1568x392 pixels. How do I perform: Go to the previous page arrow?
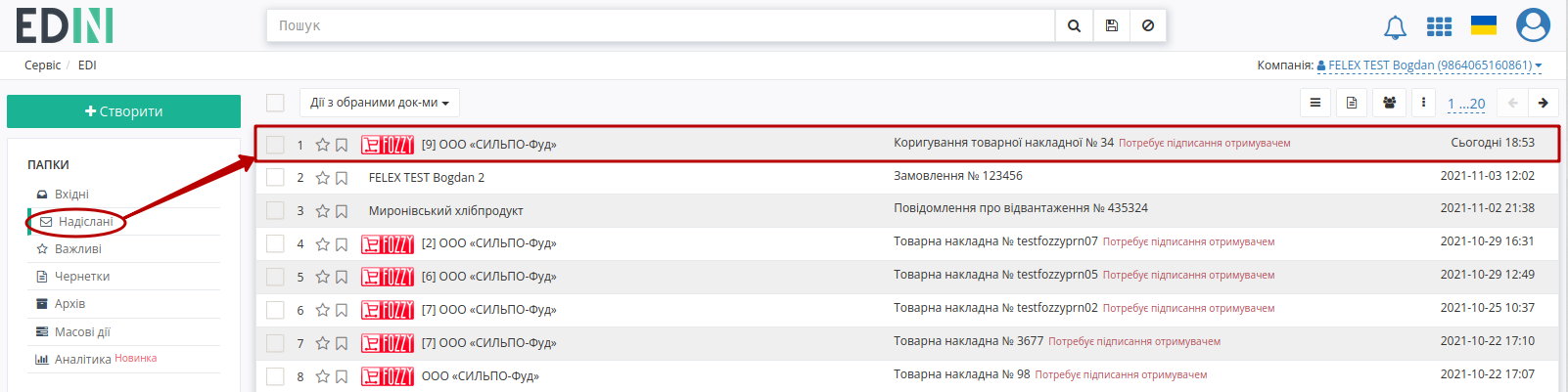tap(1513, 103)
